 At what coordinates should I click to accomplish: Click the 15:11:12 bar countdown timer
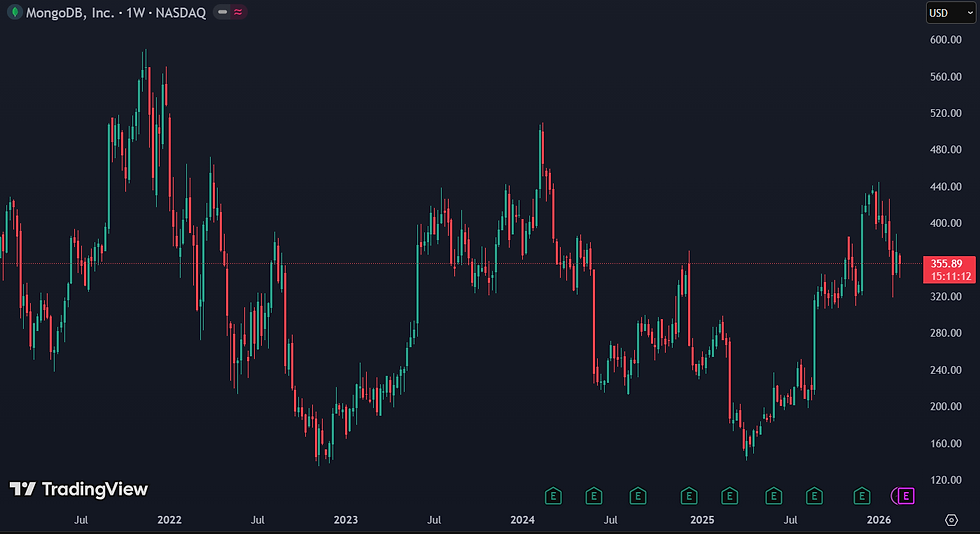point(951,276)
